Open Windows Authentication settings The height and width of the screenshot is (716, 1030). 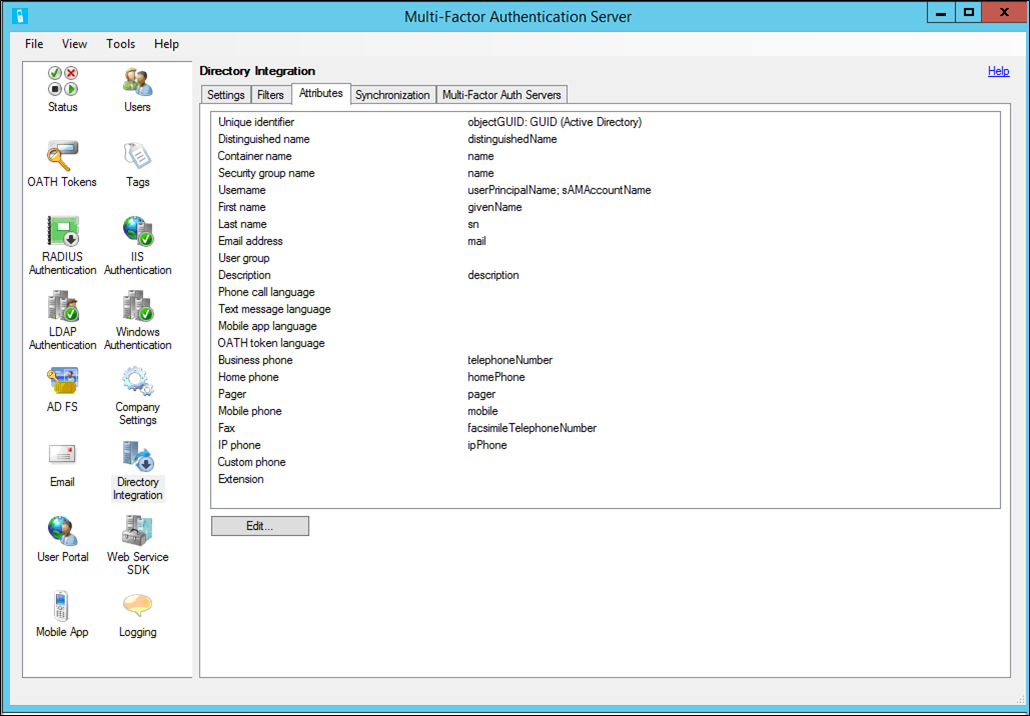[137, 315]
